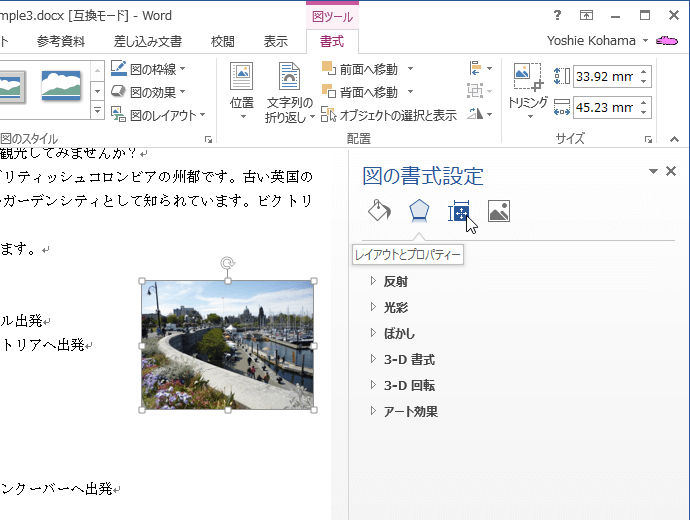The width and height of the screenshot is (690, 520).
Task: Click the height value field 33.92 mm
Action: [x=605, y=77]
